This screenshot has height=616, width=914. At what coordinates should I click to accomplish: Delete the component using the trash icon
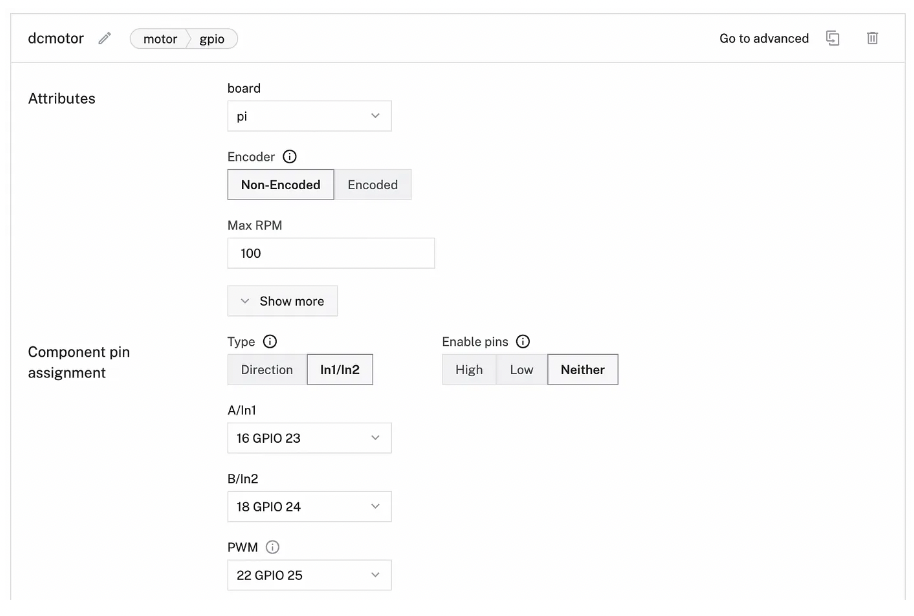tap(873, 37)
